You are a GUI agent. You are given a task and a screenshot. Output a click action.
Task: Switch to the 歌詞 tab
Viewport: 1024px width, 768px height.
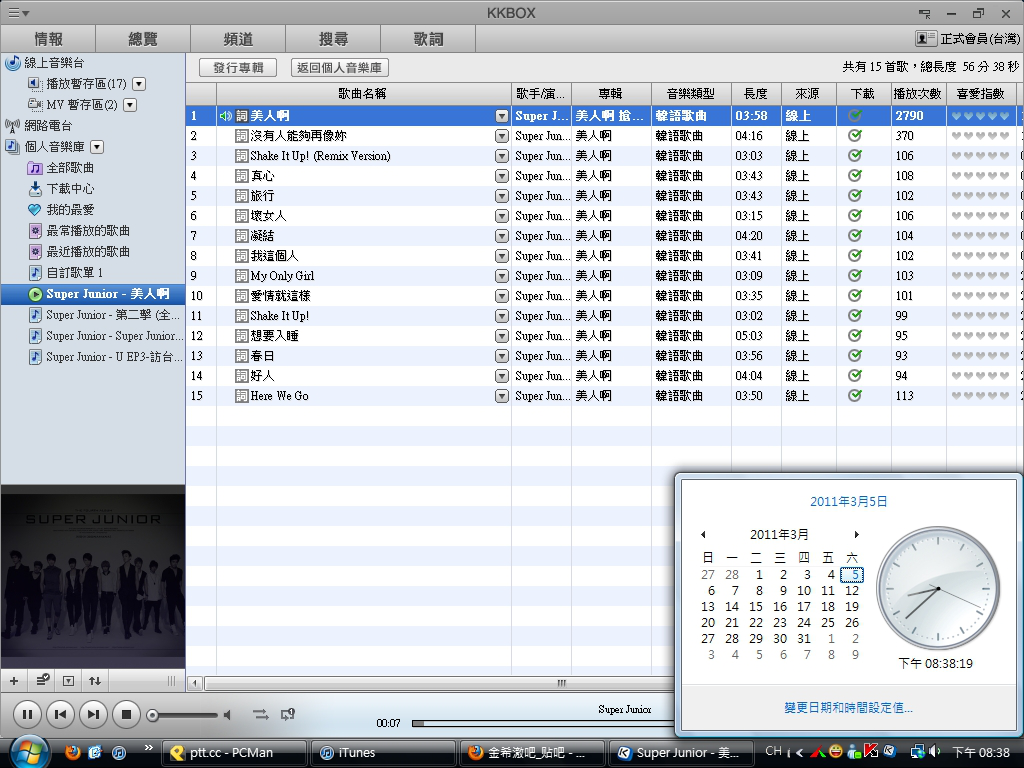pyautogui.click(x=428, y=39)
